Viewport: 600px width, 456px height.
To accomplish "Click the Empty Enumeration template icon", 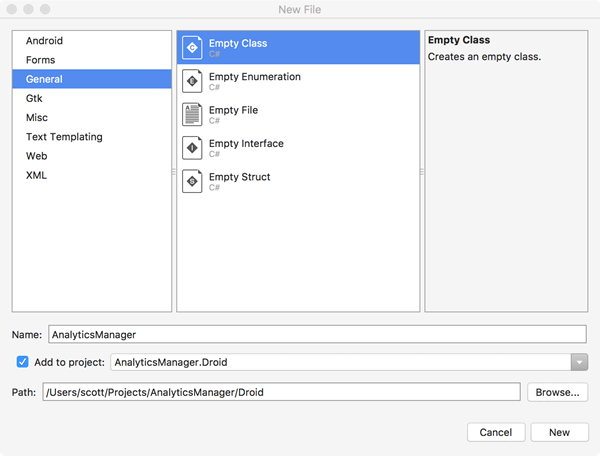I will click(193, 82).
